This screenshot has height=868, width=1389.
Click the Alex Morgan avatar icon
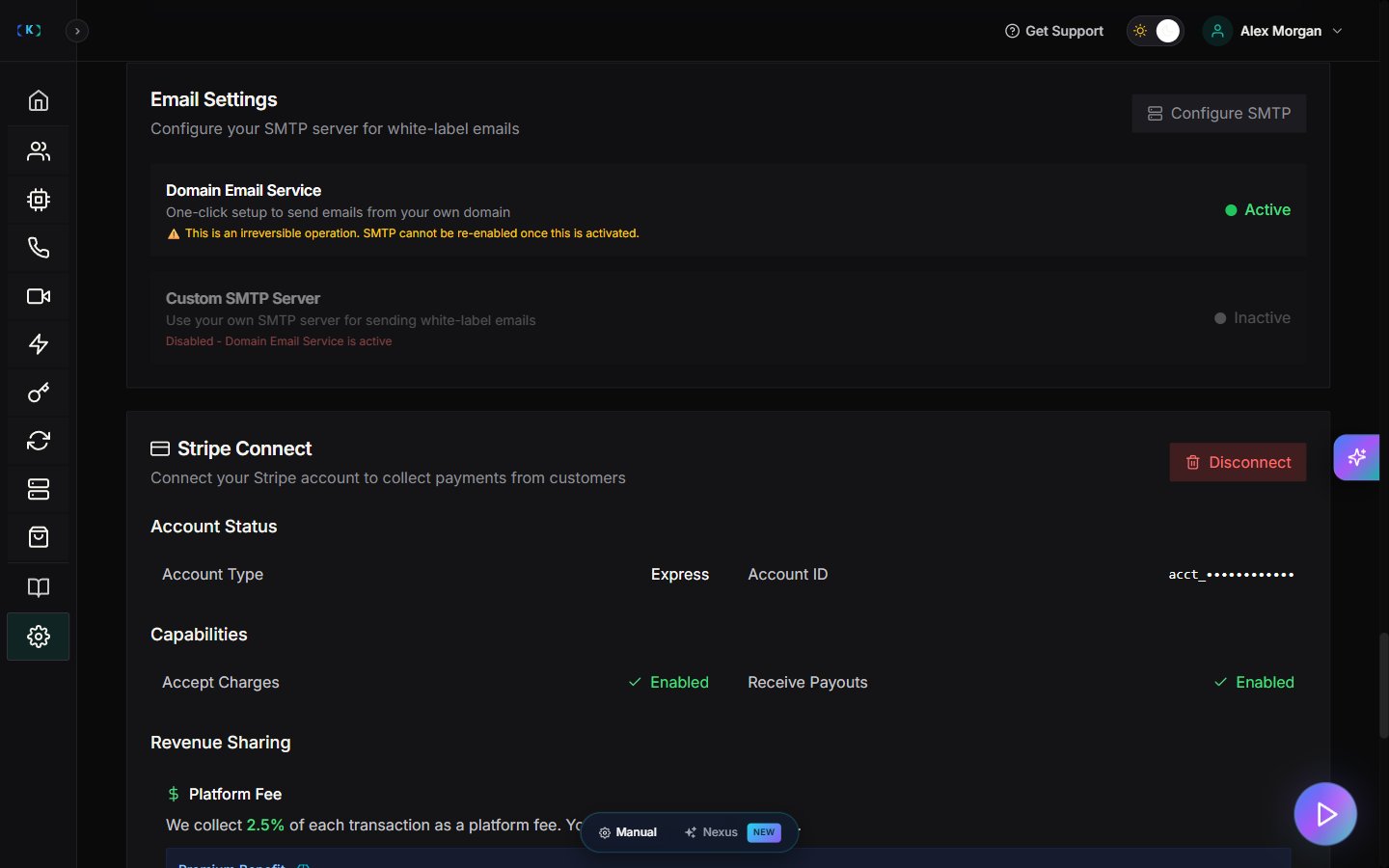[x=1217, y=31]
